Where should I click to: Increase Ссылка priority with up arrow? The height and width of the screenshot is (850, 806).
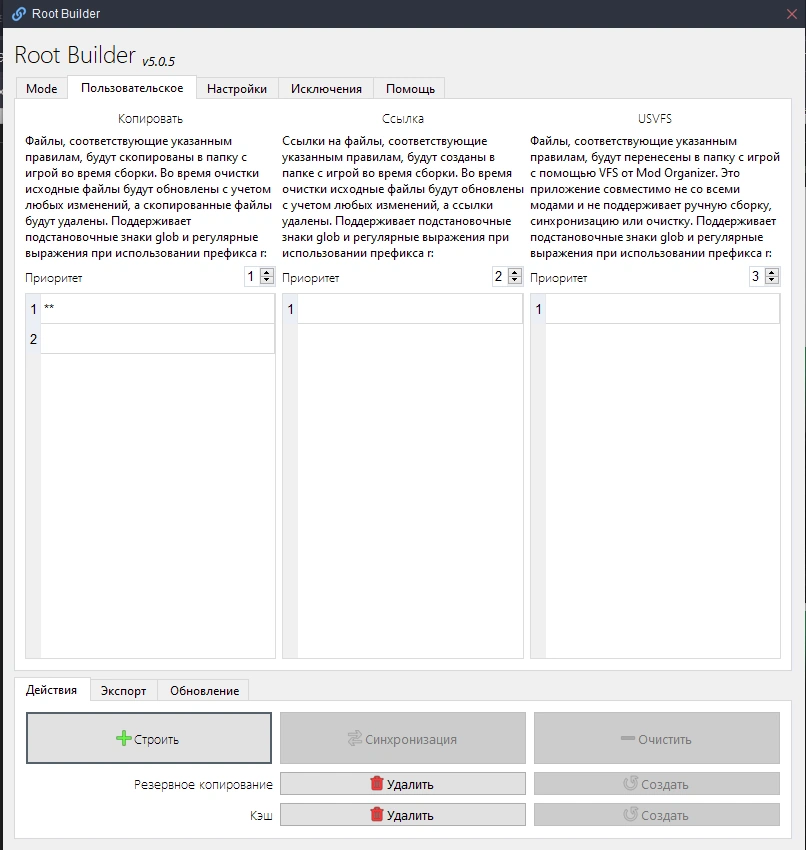click(x=515, y=272)
